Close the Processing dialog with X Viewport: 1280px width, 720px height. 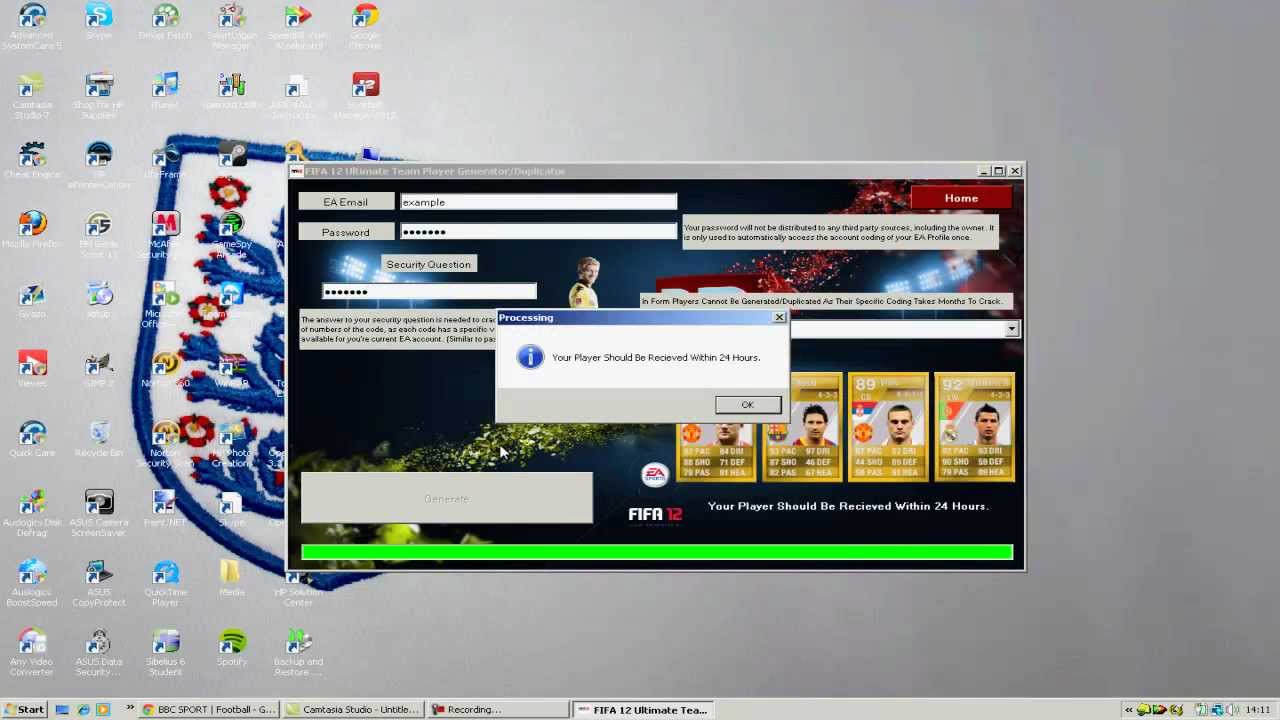tap(779, 318)
